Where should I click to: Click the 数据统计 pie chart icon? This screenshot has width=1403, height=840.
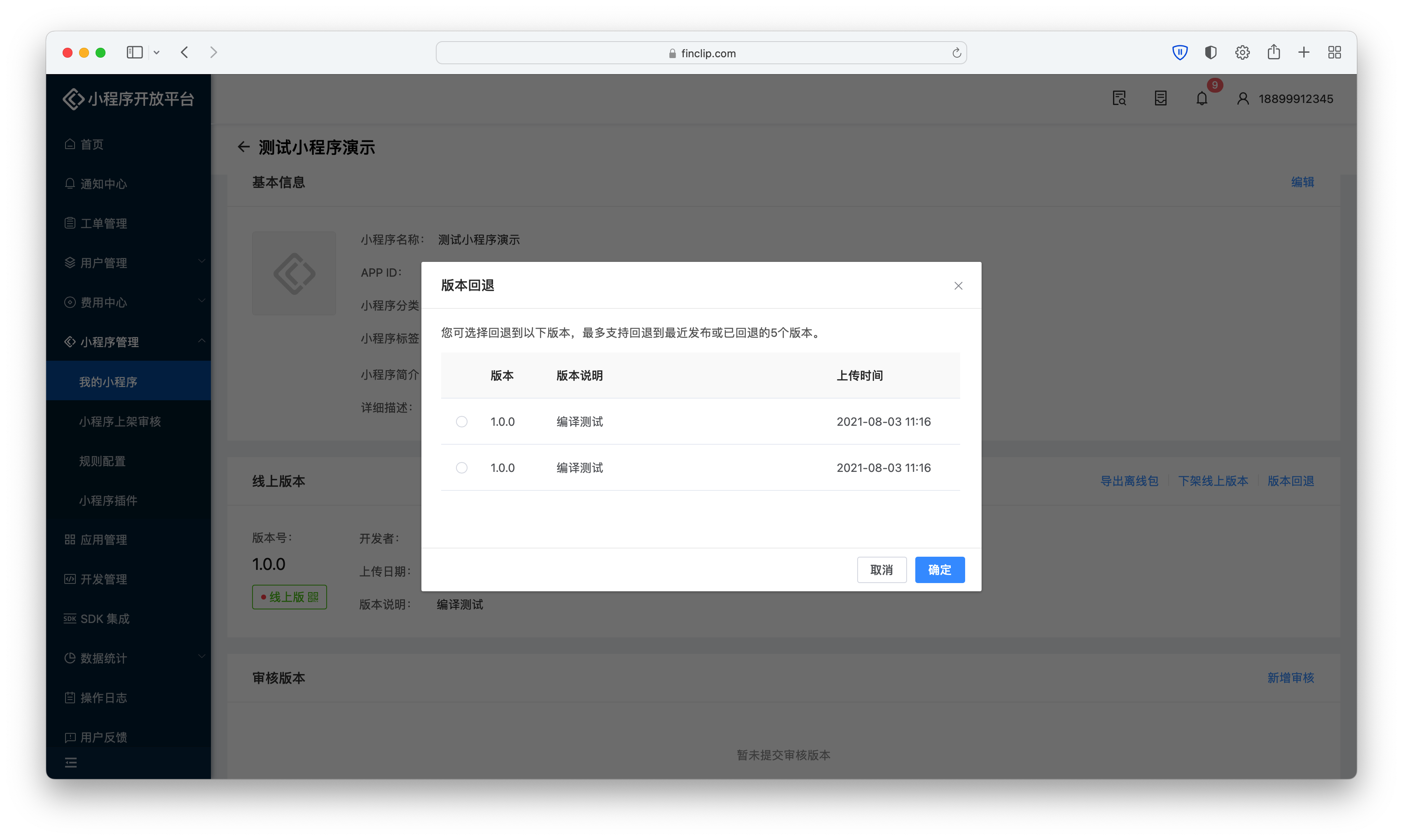pyautogui.click(x=70, y=658)
